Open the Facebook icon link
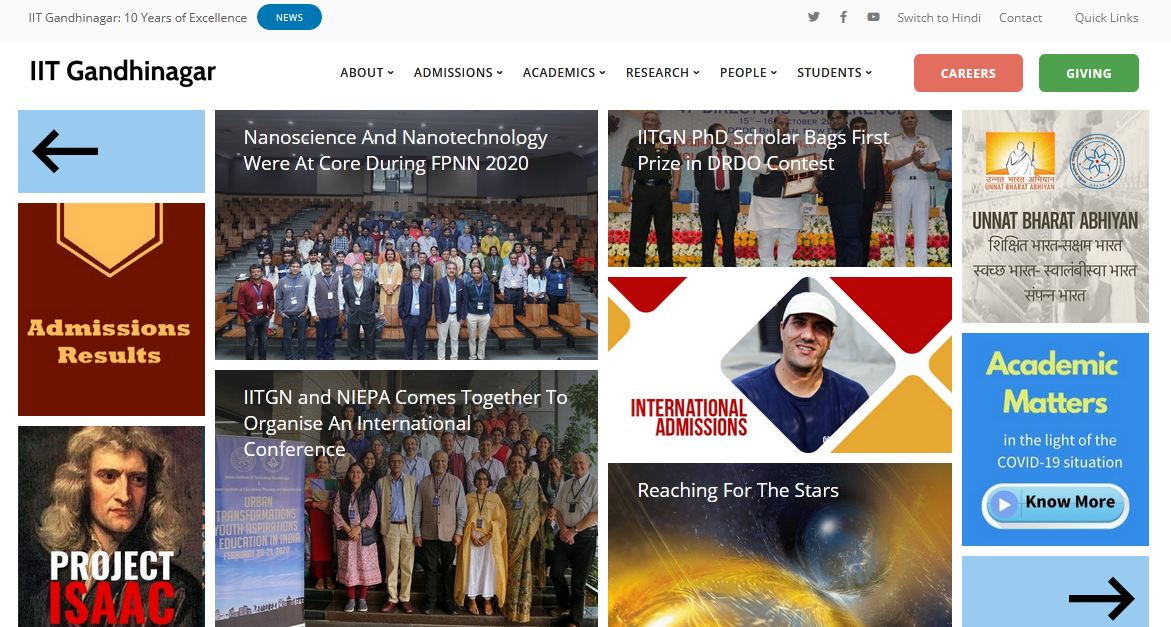Screen dimensions: 1171x627 pos(843,17)
